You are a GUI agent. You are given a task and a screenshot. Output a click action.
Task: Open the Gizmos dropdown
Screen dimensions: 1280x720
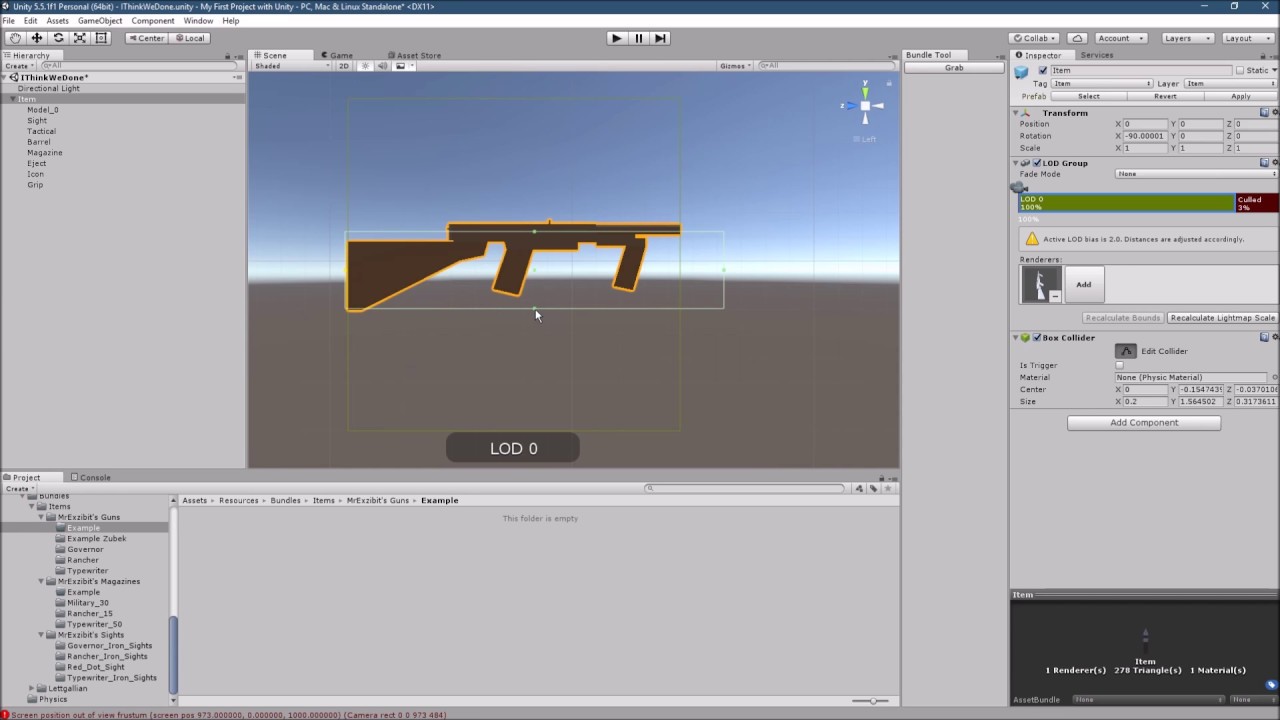coord(735,66)
